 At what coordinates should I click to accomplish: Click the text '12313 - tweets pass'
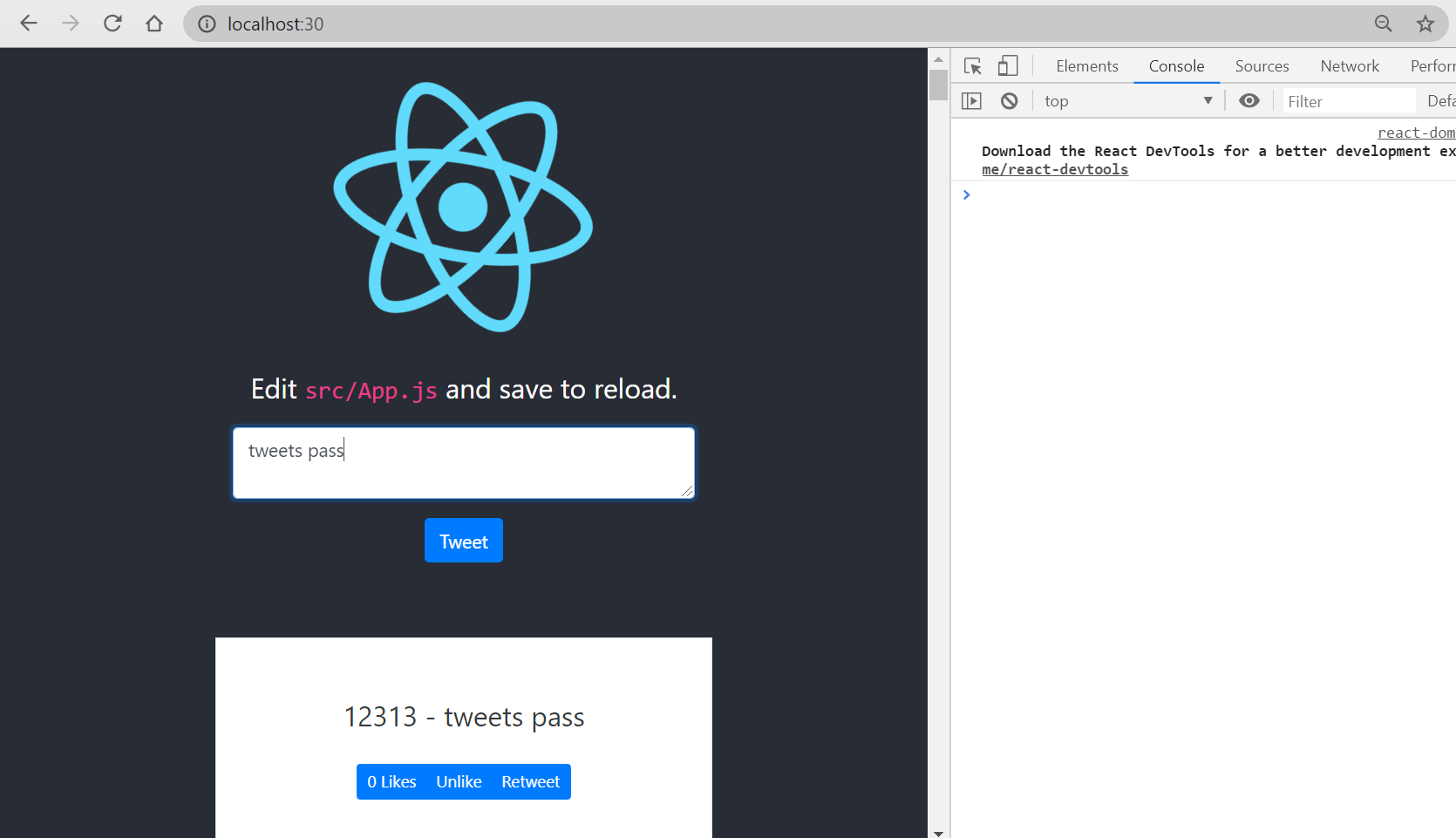coord(464,717)
